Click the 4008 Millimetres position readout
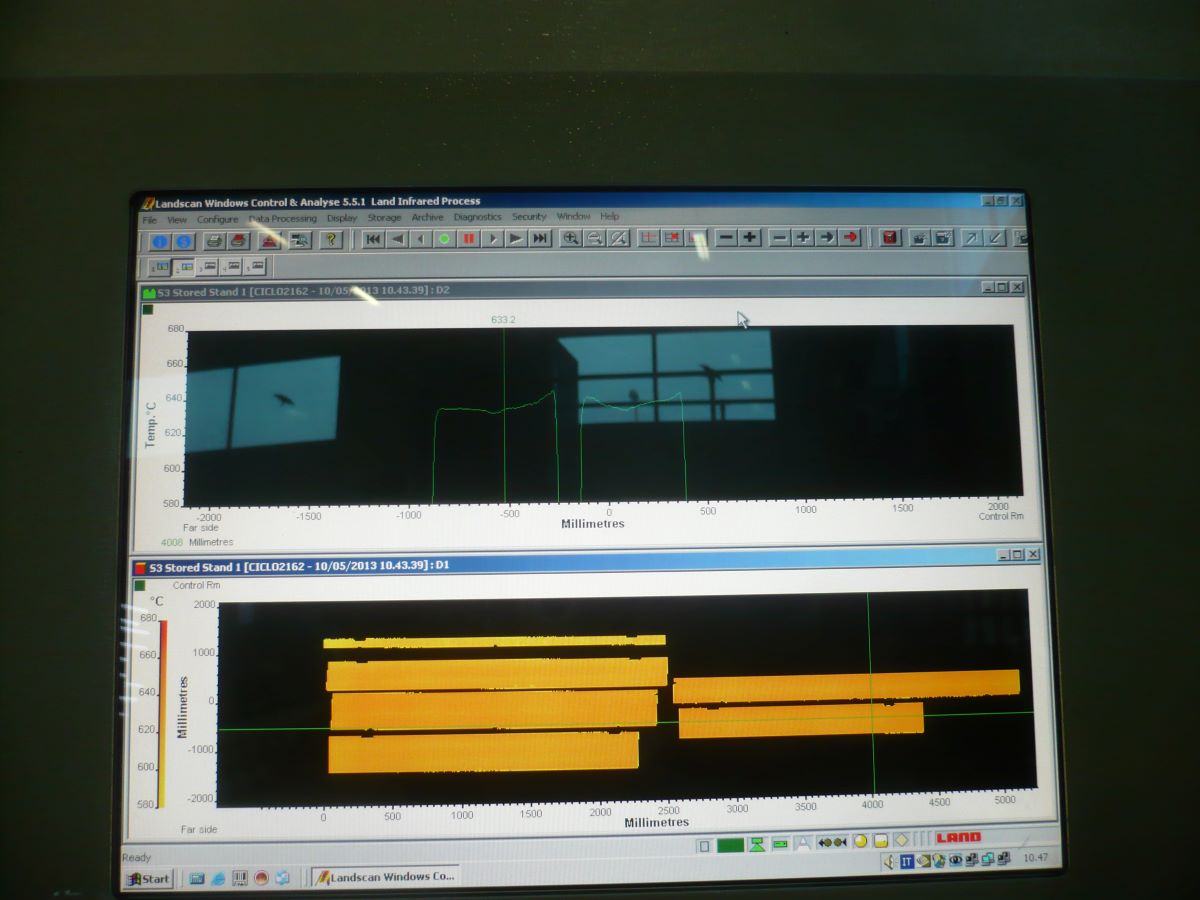This screenshot has height=900, width=1200. [197, 542]
